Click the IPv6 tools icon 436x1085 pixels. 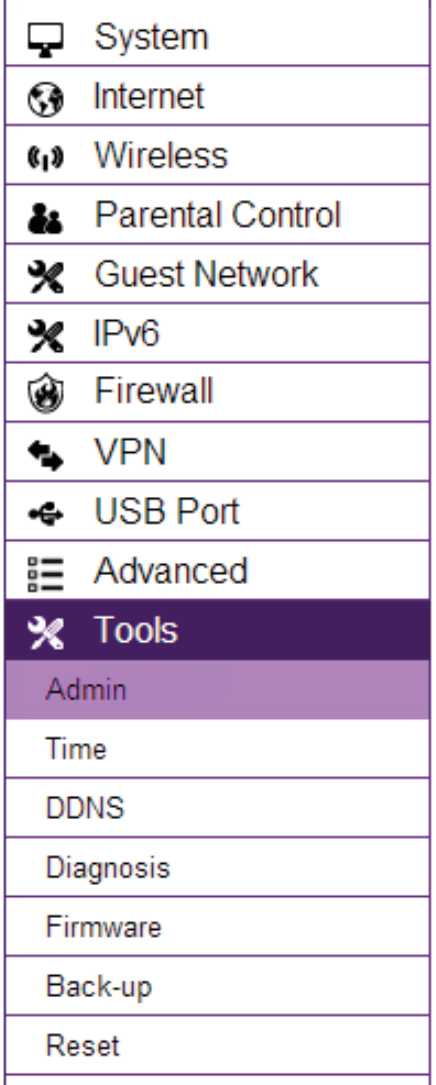tap(46, 336)
